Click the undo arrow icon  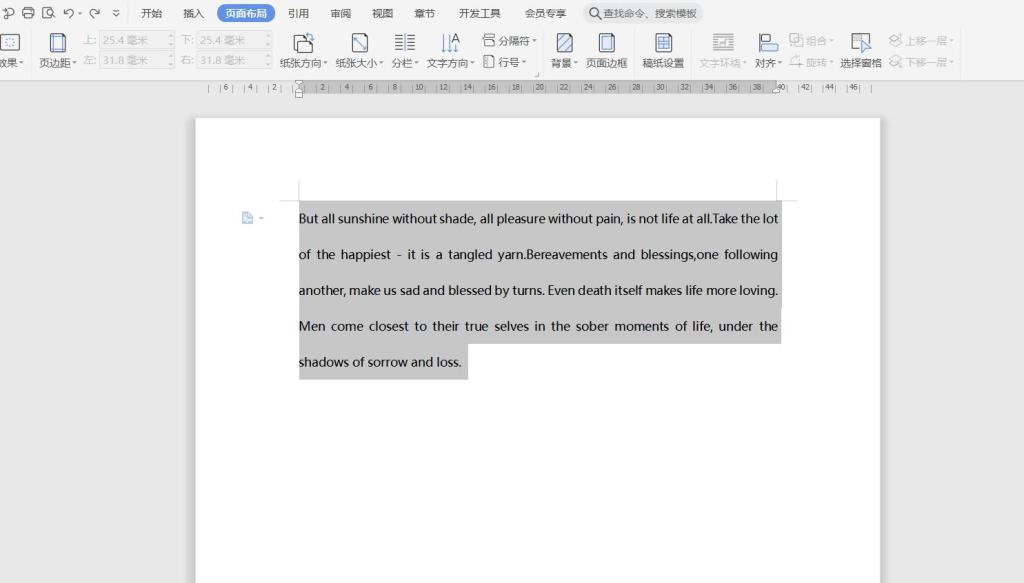(x=68, y=13)
